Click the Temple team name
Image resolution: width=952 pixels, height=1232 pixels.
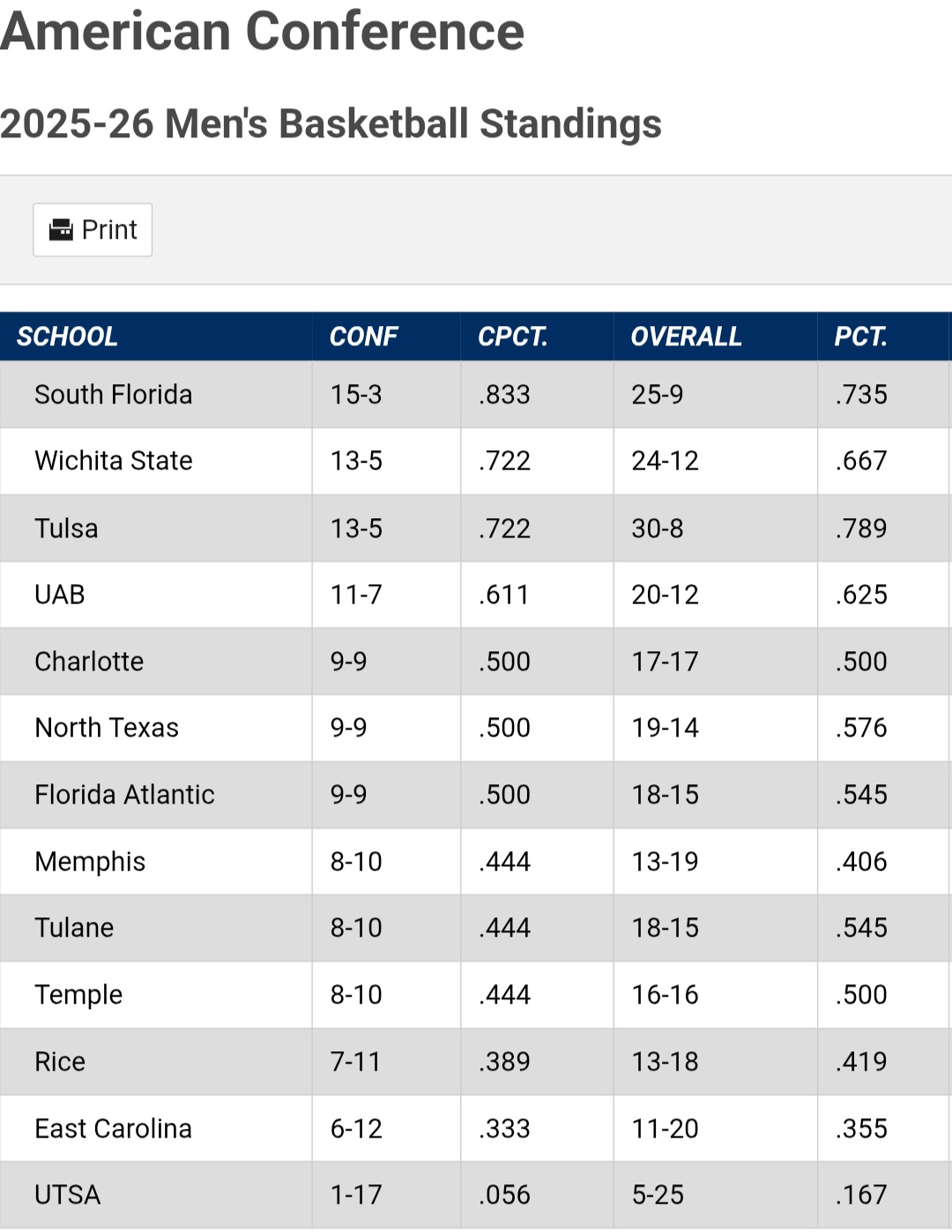tap(78, 995)
